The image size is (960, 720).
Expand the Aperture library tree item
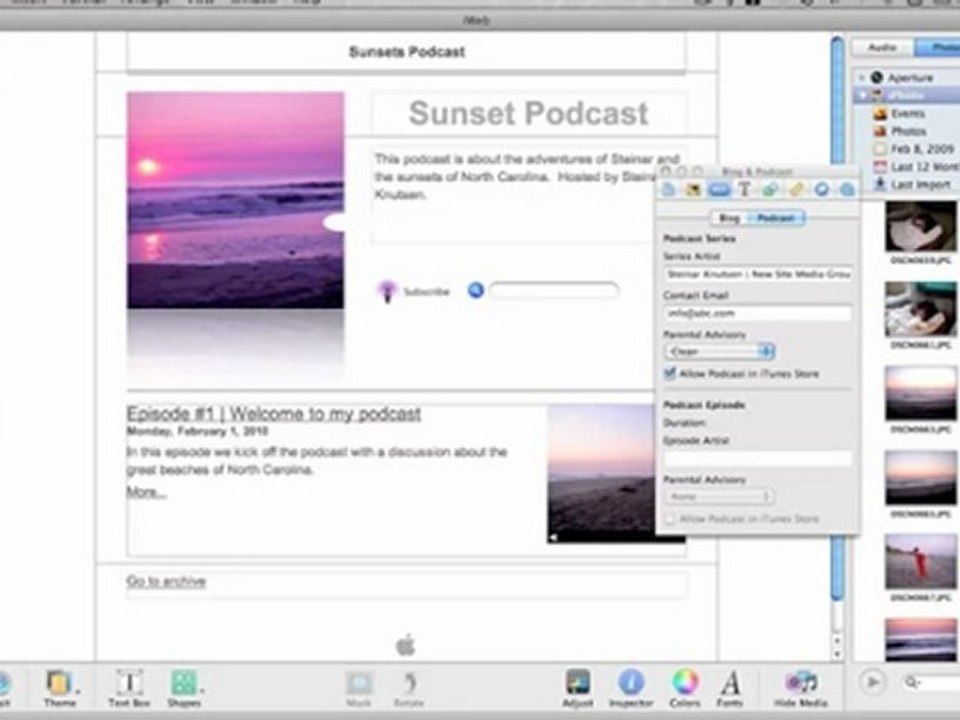click(x=862, y=78)
